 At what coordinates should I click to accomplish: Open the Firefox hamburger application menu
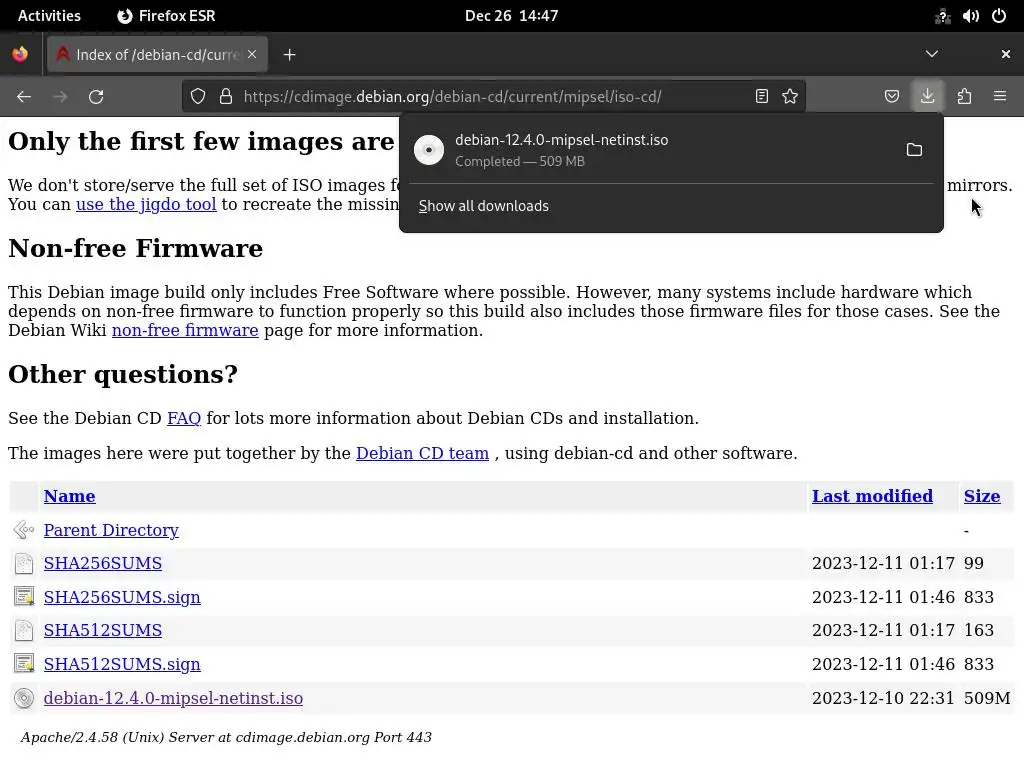[1000, 97]
